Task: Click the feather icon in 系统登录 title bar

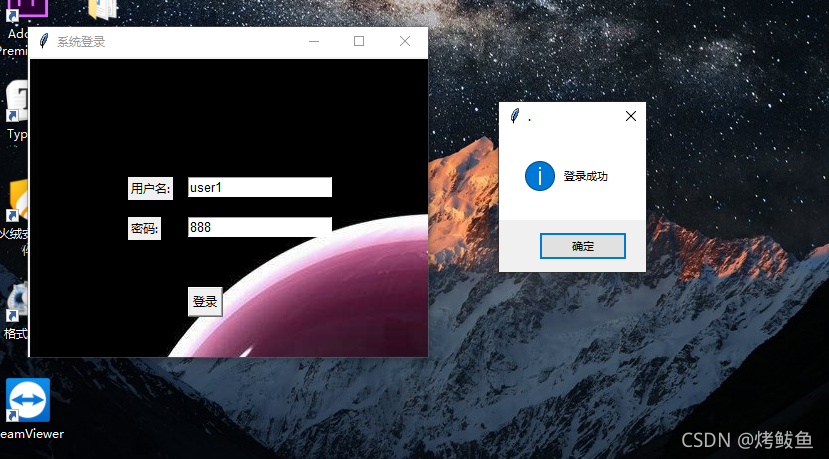Action: (x=44, y=41)
